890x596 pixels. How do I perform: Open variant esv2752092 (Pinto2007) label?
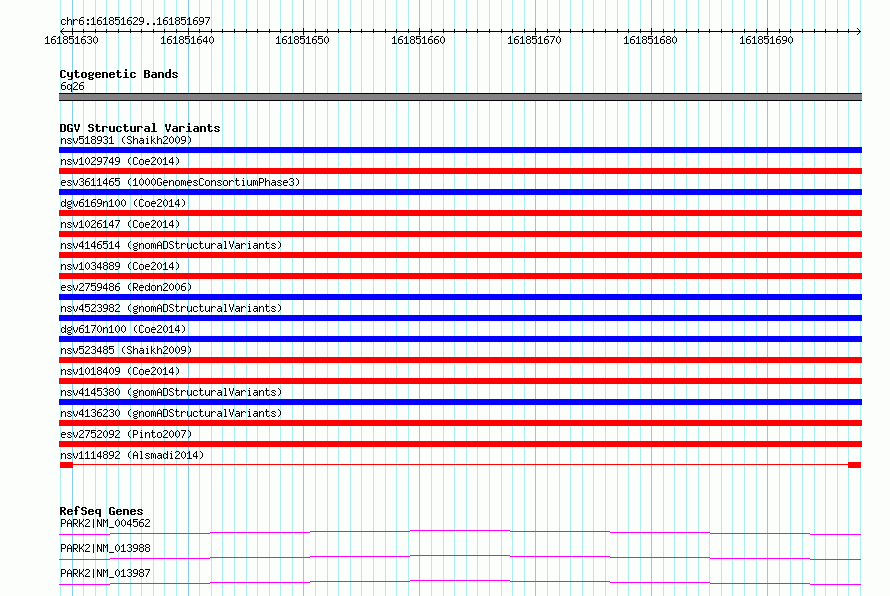coord(126,434)
